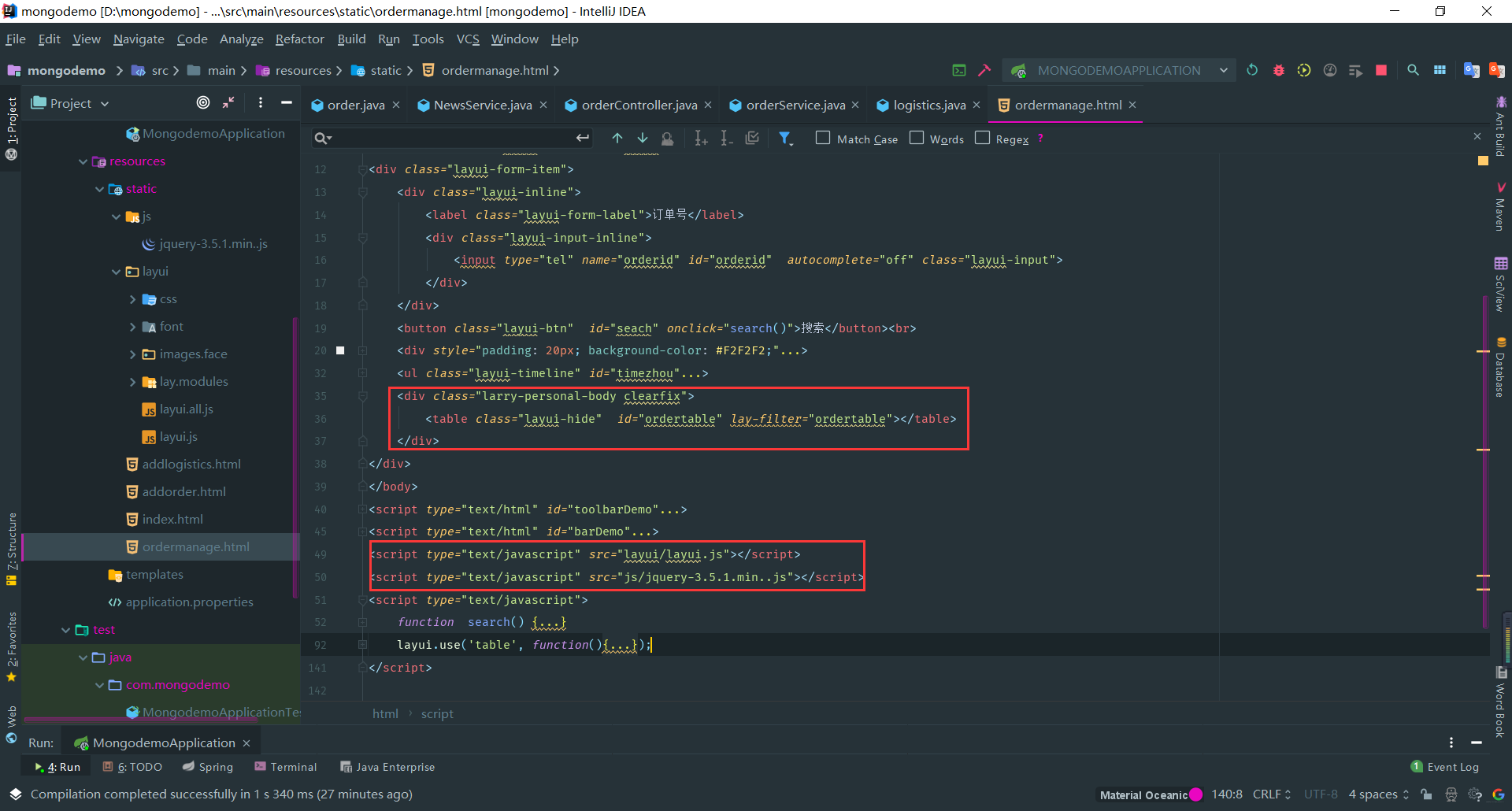Viewport: 1512px width, 811px height.
Task: Click the search filter funnel icon
Action: pyautogui.click(x=785, y=139)
